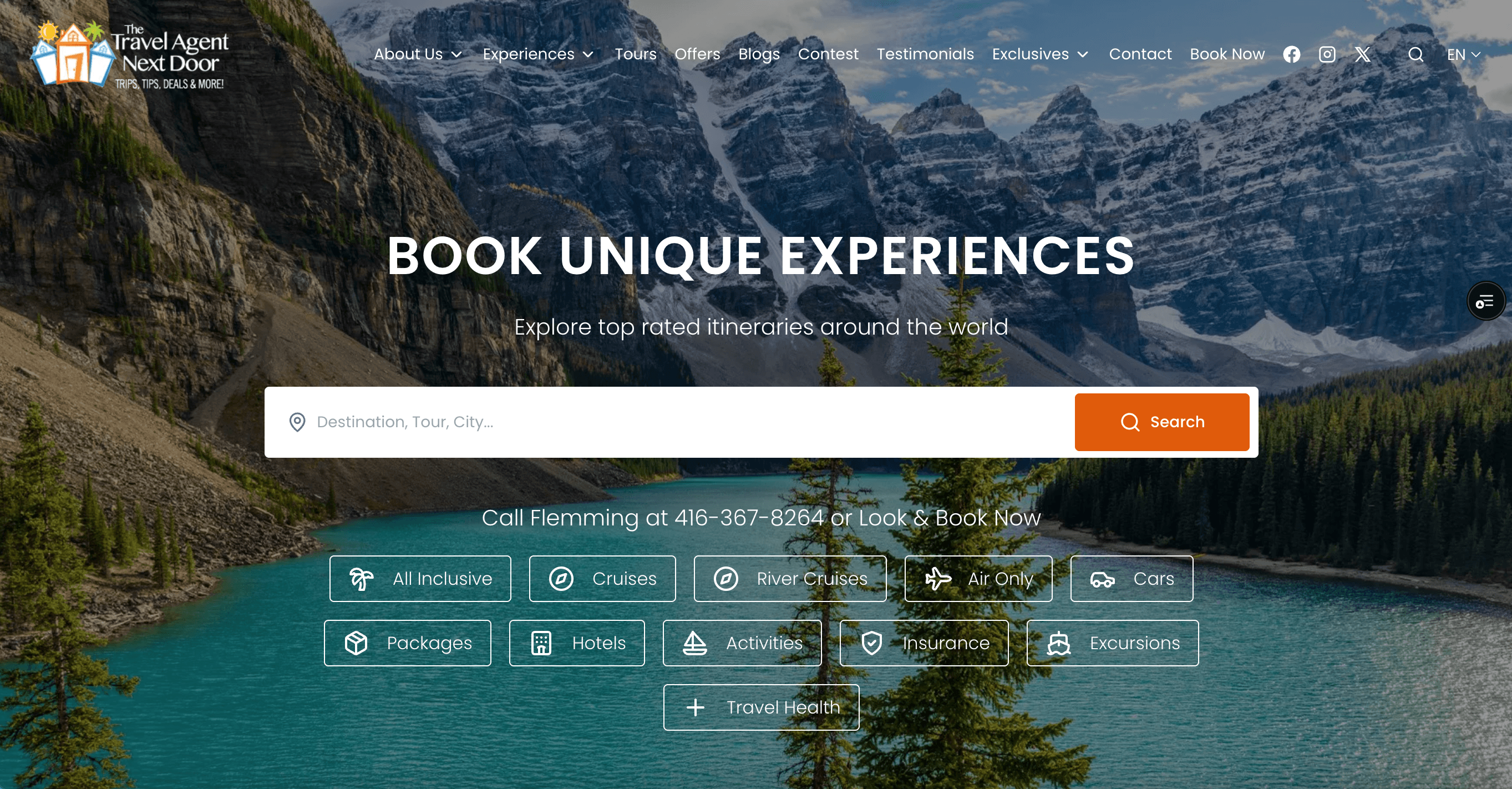Select the All Inclusive button
Viewport: 1512px width, 789px height.
(x=420, y=579)
